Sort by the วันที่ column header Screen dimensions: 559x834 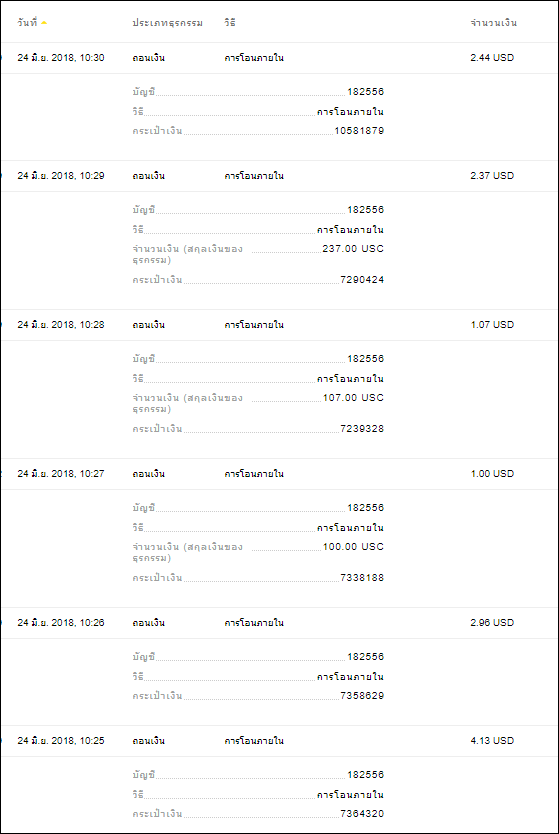(x=27, y=23)
